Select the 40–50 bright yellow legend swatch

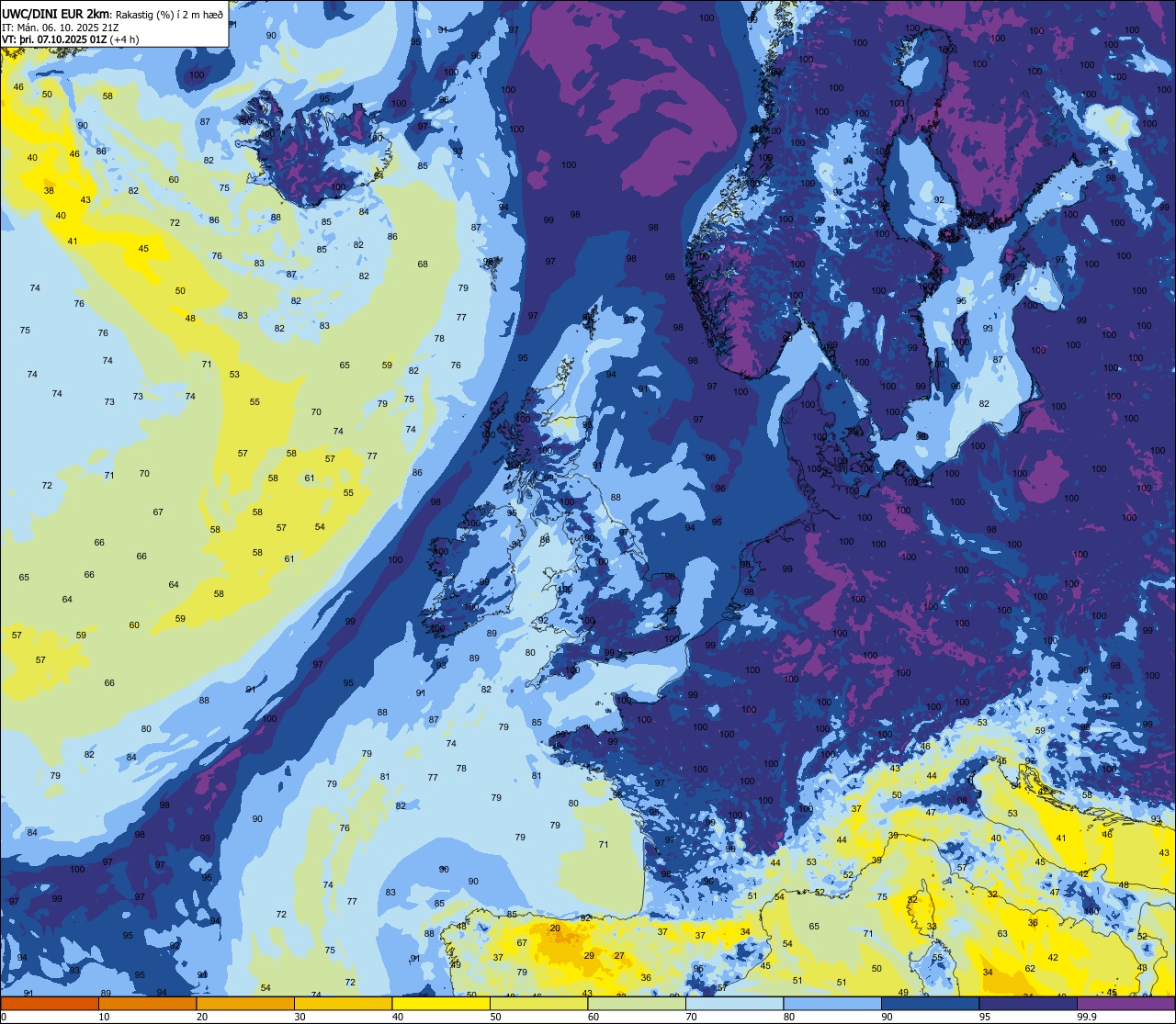[441, 1003]
